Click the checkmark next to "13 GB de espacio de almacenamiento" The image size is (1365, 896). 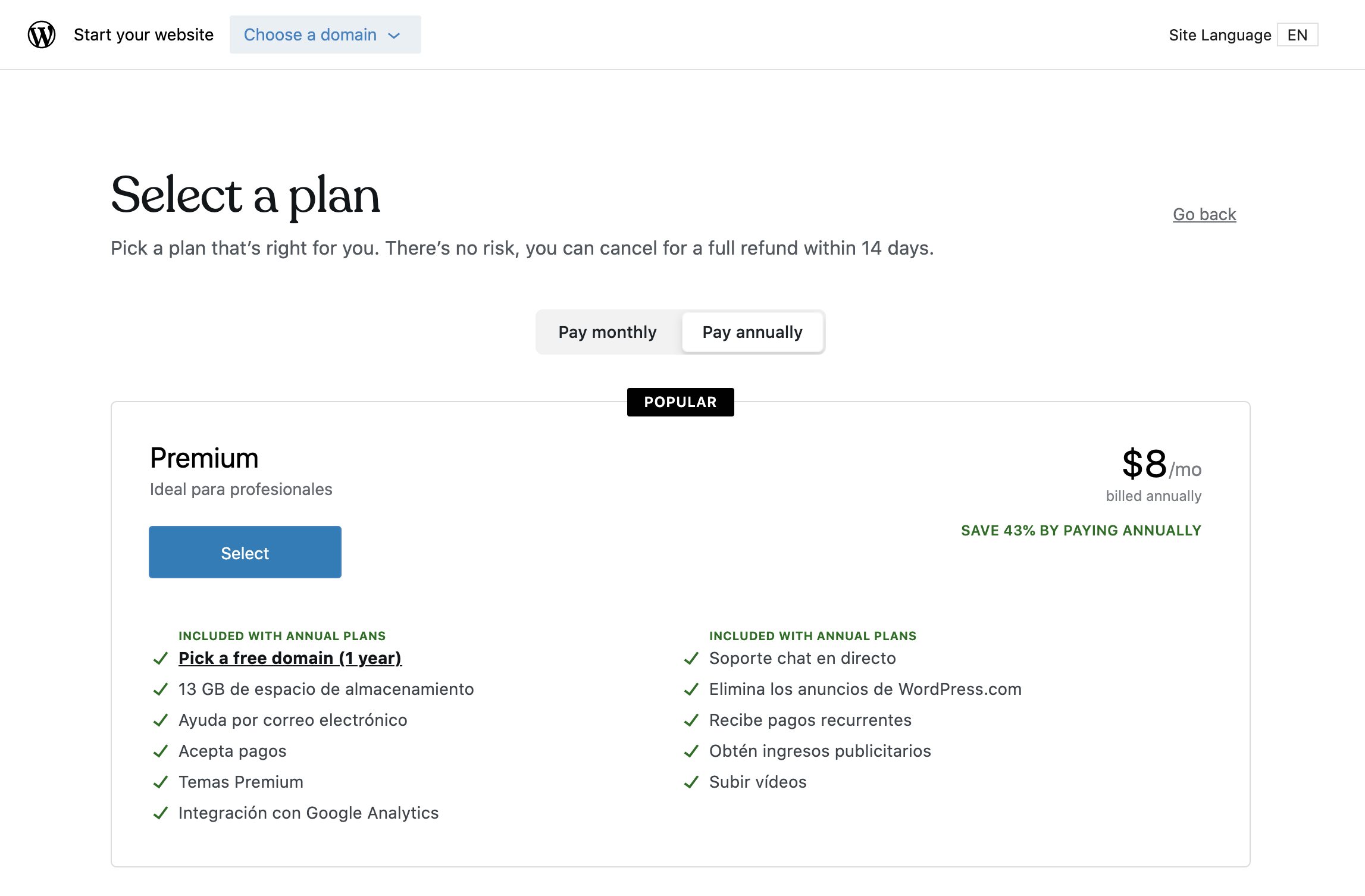[x=159, y=690]
